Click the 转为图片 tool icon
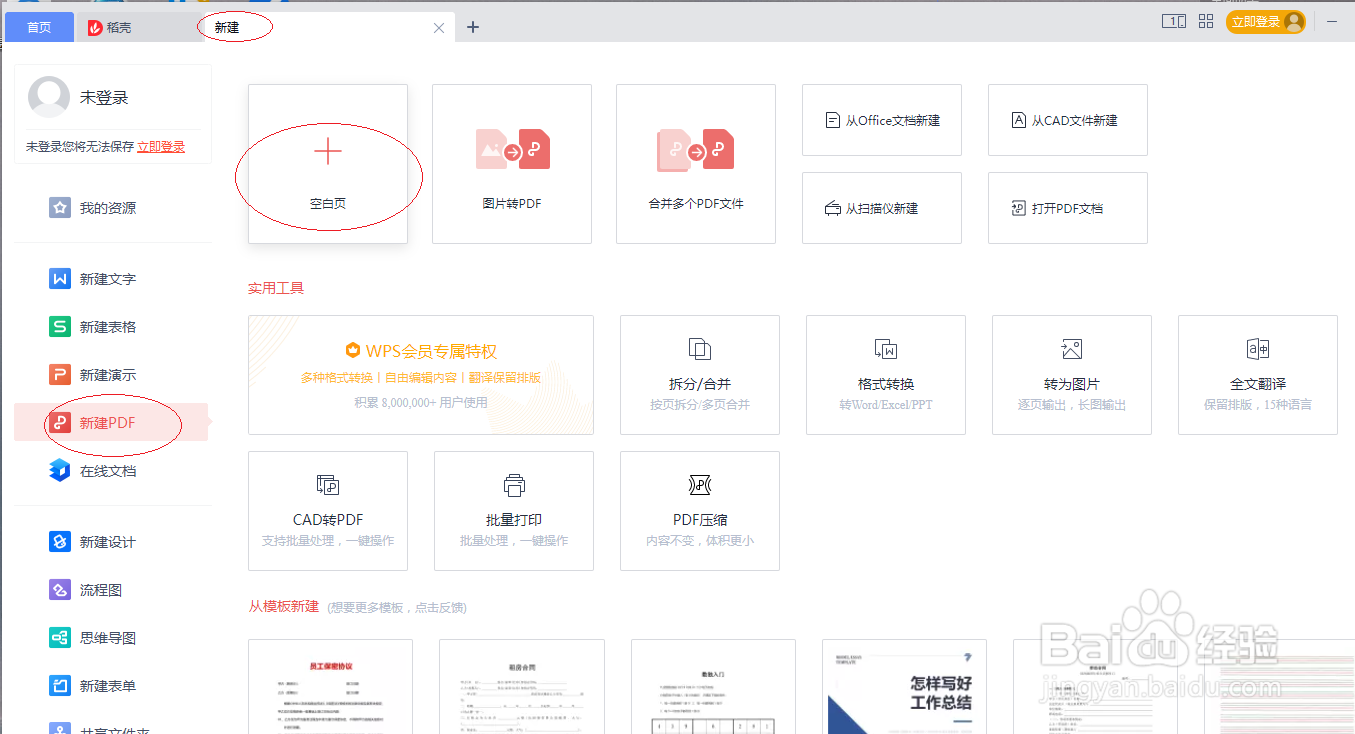The width and height of the screenshot is (1355, 734). pyautogui.click(x=1072, y=349)
